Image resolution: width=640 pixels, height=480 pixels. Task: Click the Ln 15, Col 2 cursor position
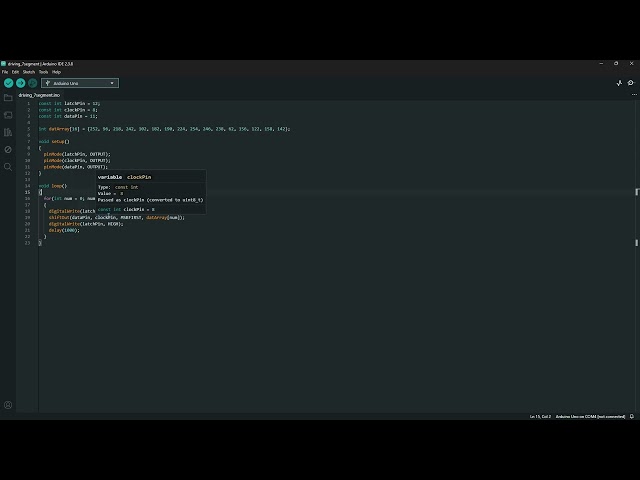point(540,416)
